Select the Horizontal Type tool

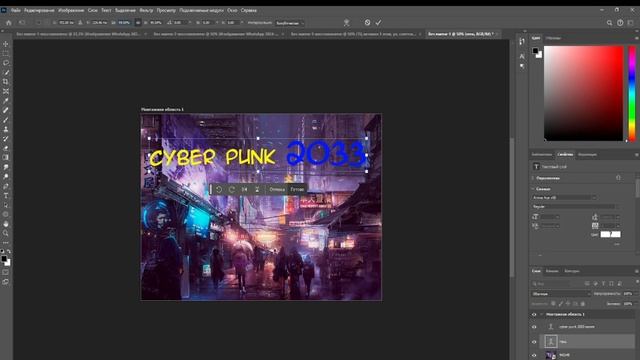(6, 196)
